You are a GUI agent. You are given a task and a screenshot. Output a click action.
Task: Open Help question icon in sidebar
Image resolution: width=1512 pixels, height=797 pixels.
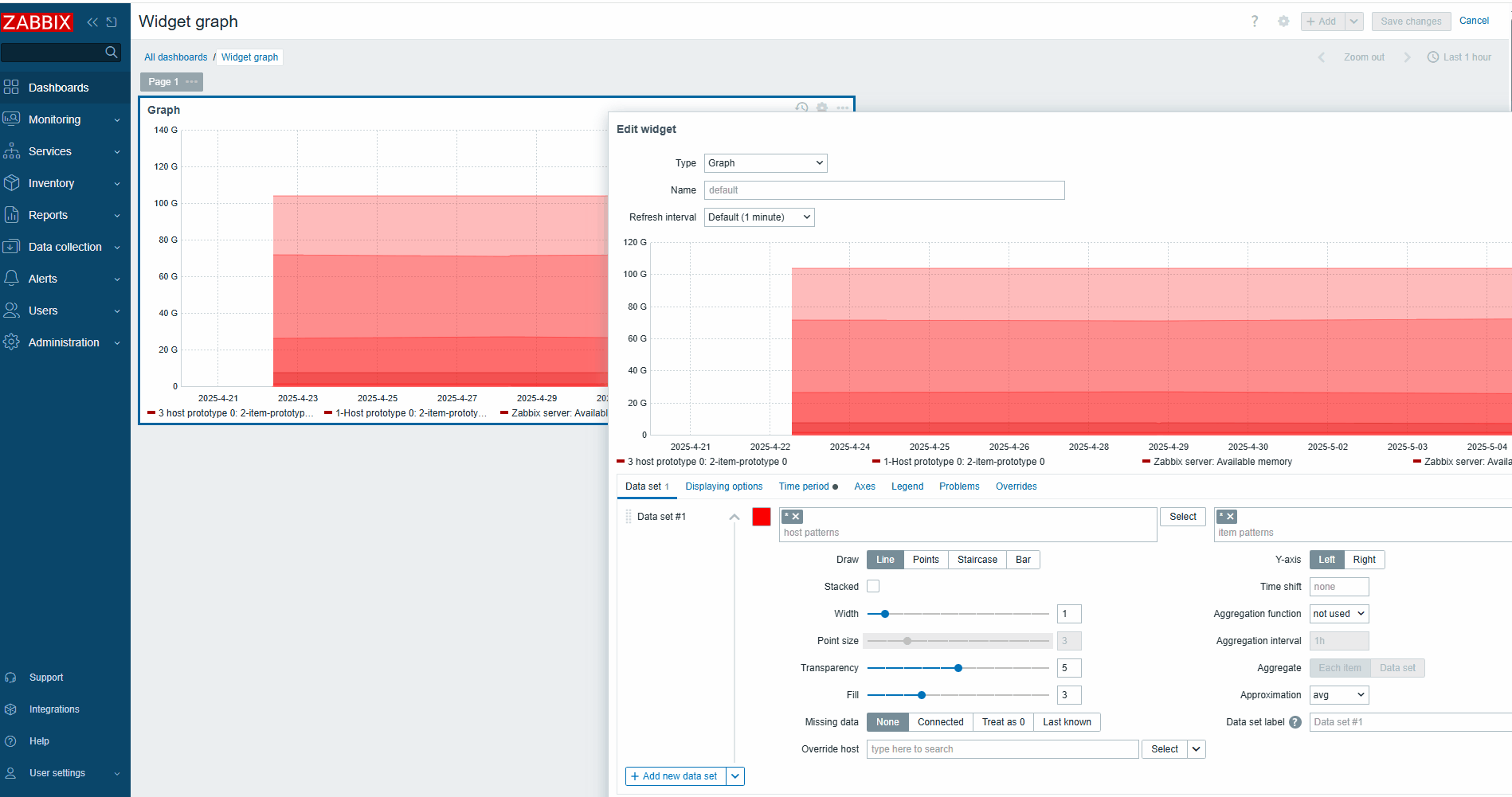(10, 741)
